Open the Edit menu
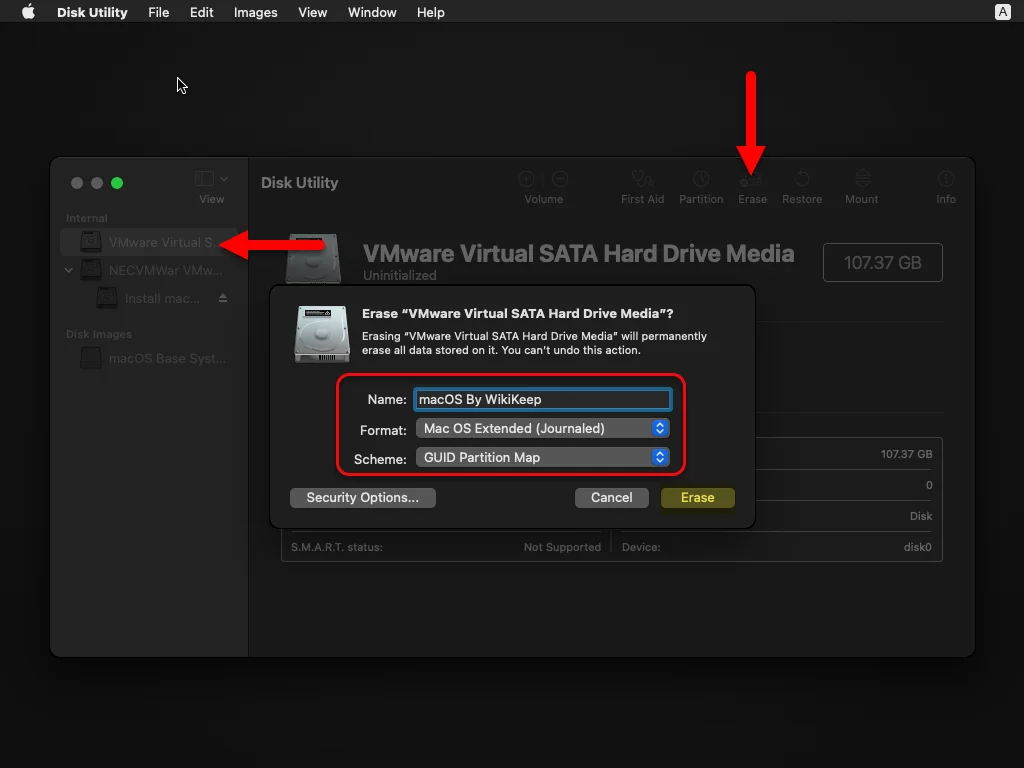The width and height of the screenshot is (1024, 768). (201, 12)
